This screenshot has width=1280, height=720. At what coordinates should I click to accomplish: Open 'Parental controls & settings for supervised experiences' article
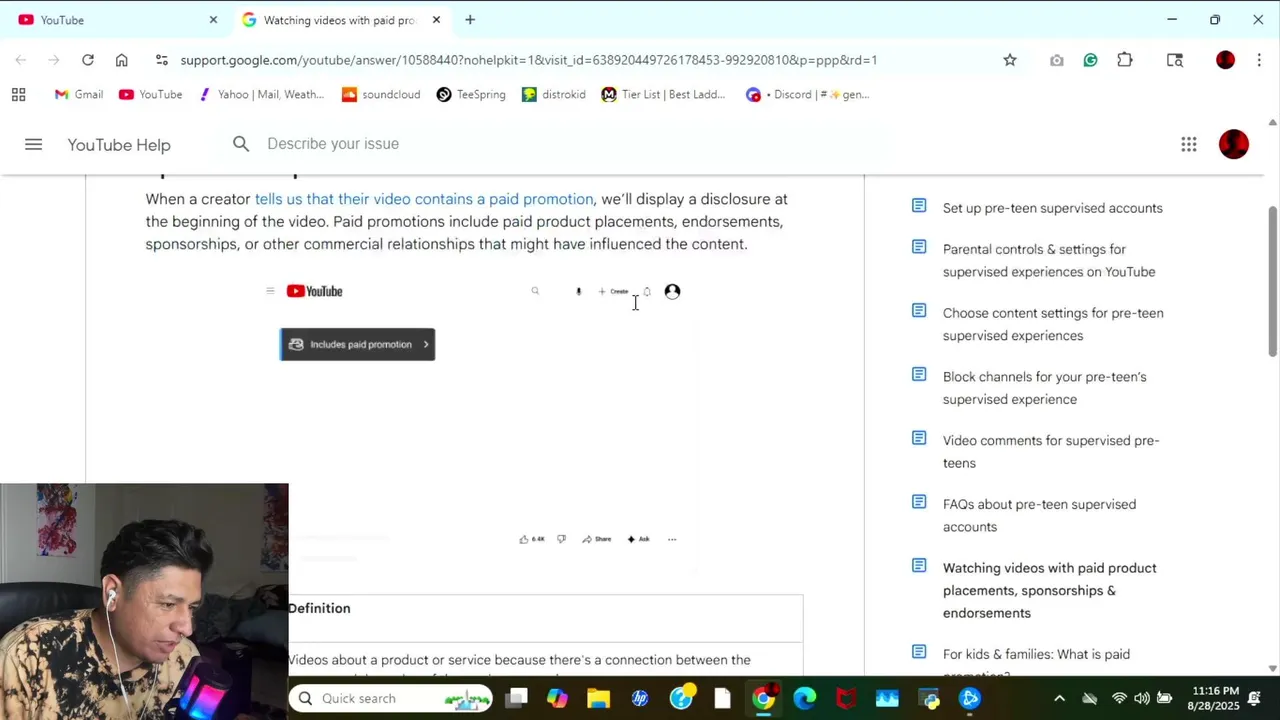1049,260
